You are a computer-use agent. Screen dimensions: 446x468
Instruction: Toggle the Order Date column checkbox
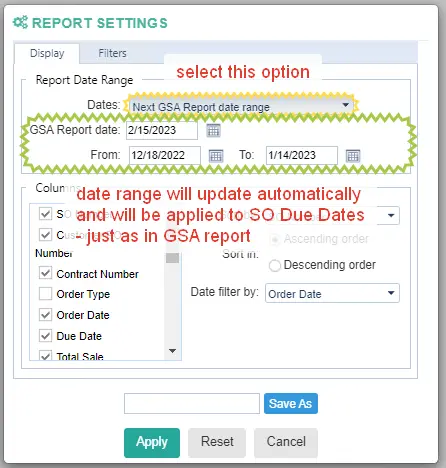pos(45,315)
